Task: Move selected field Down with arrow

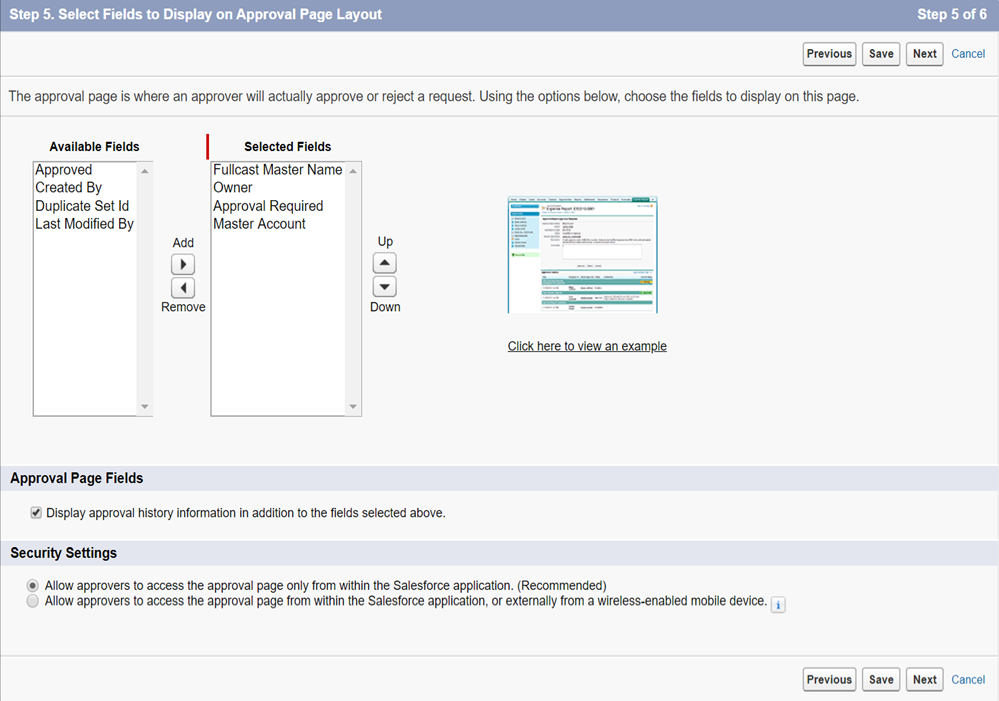Action: [x=385, y=287]
